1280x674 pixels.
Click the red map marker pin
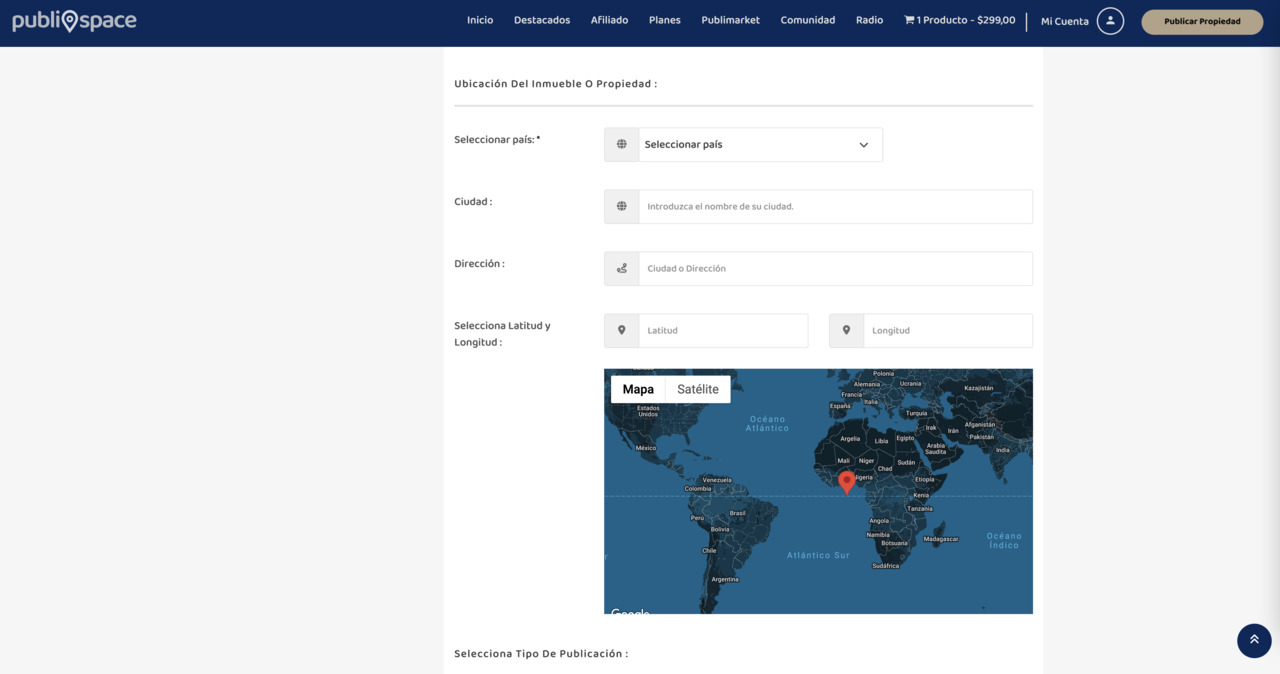(x=847, y=482)
